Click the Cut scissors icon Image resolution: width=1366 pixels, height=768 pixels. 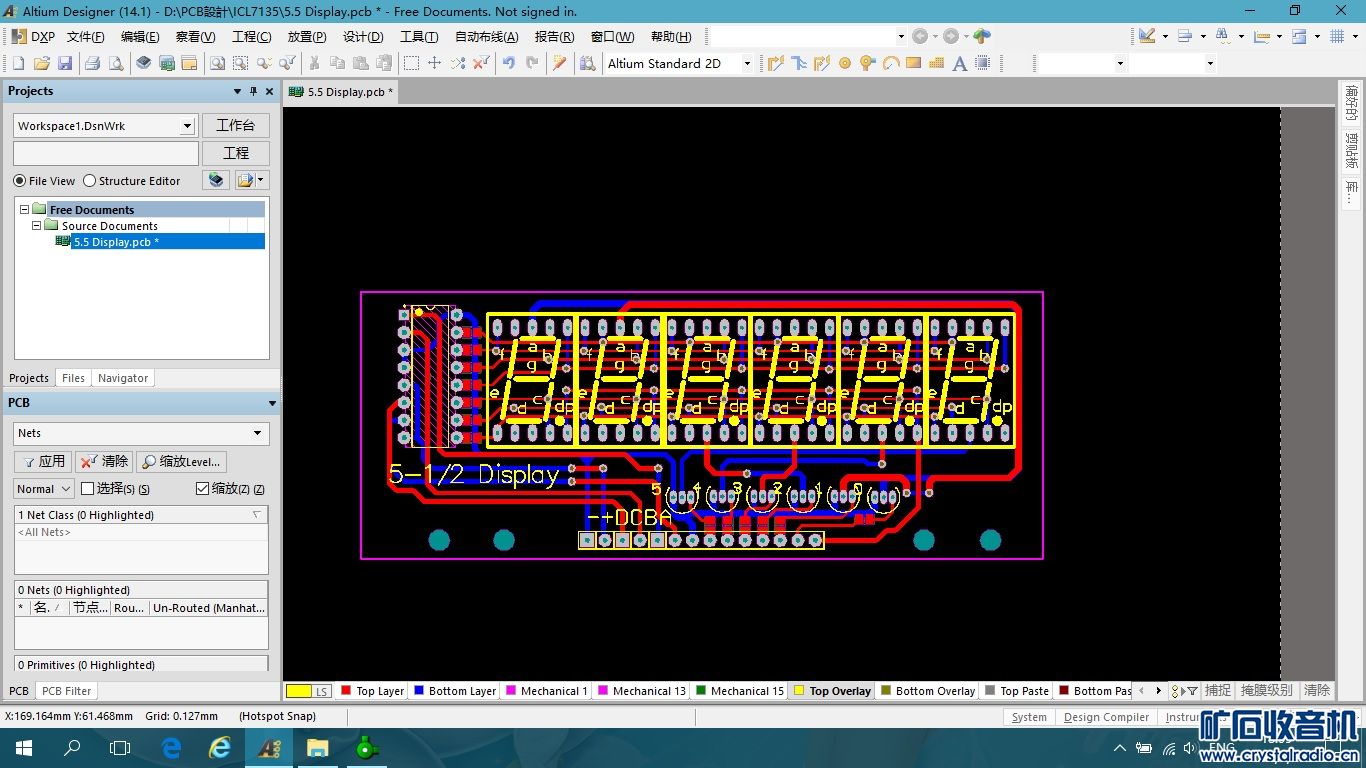pyautogui.click(x=314, y=63)
